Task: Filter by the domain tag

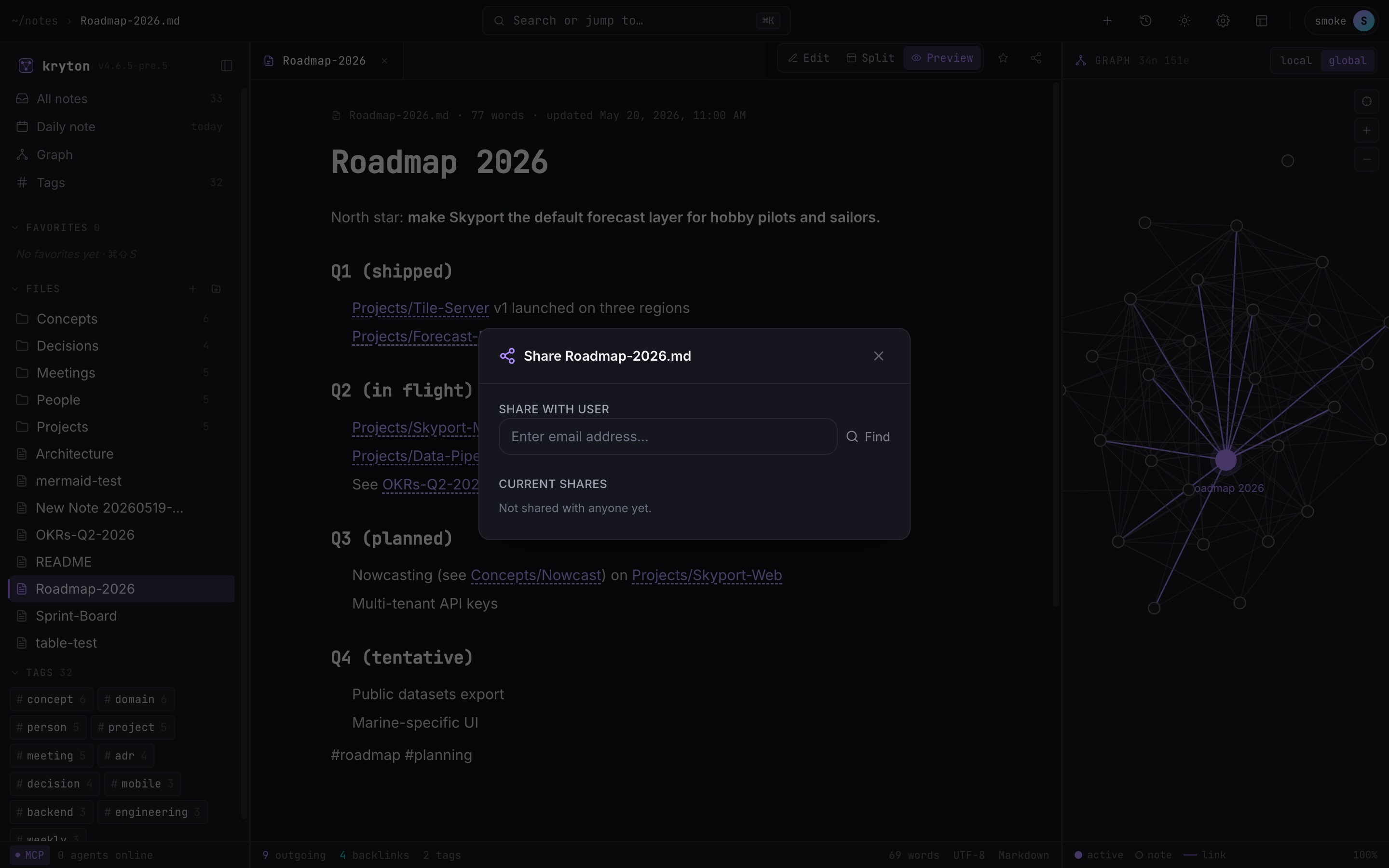Action: 136,699
